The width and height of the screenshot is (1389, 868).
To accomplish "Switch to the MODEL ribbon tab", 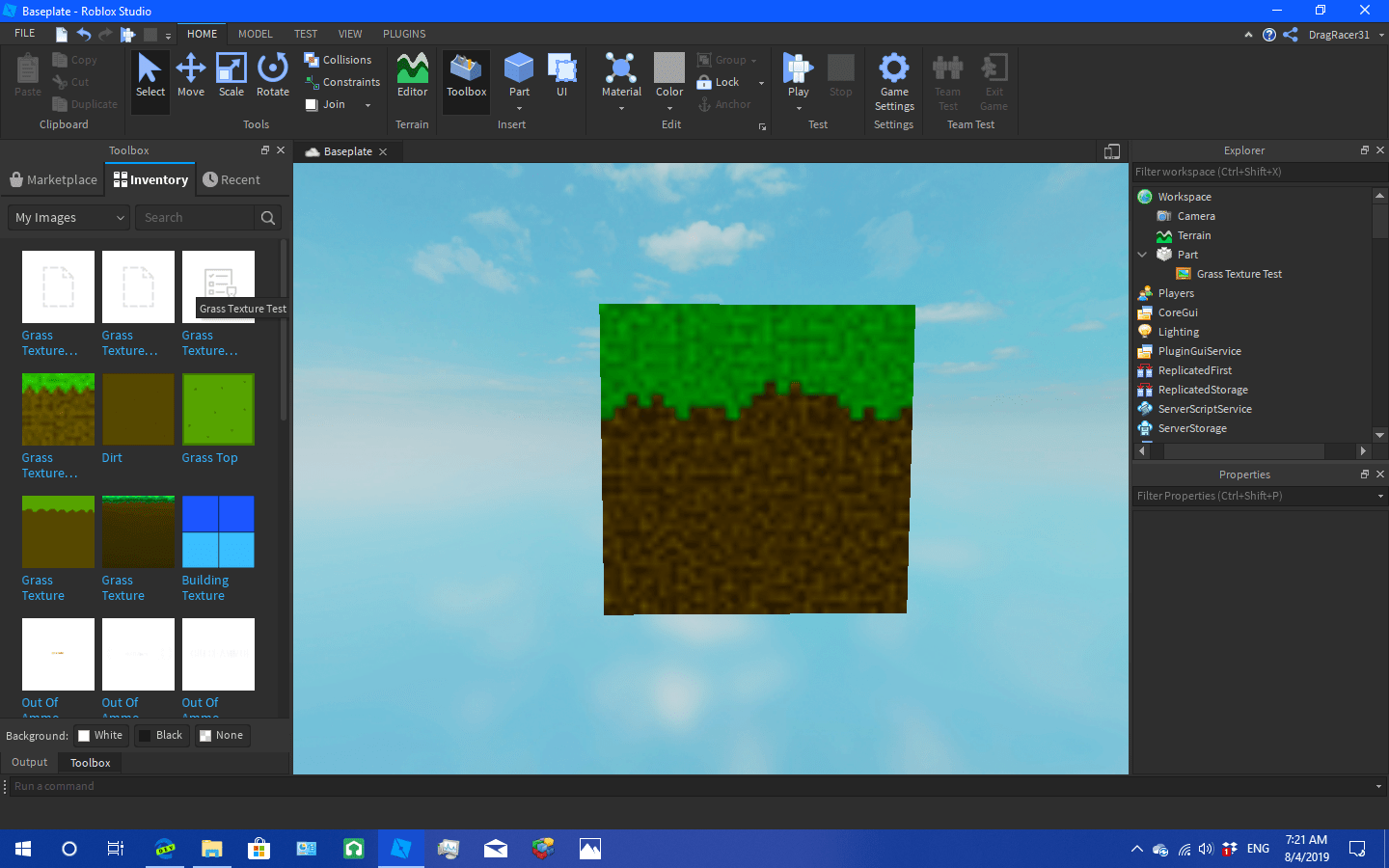I will [256, 34].
